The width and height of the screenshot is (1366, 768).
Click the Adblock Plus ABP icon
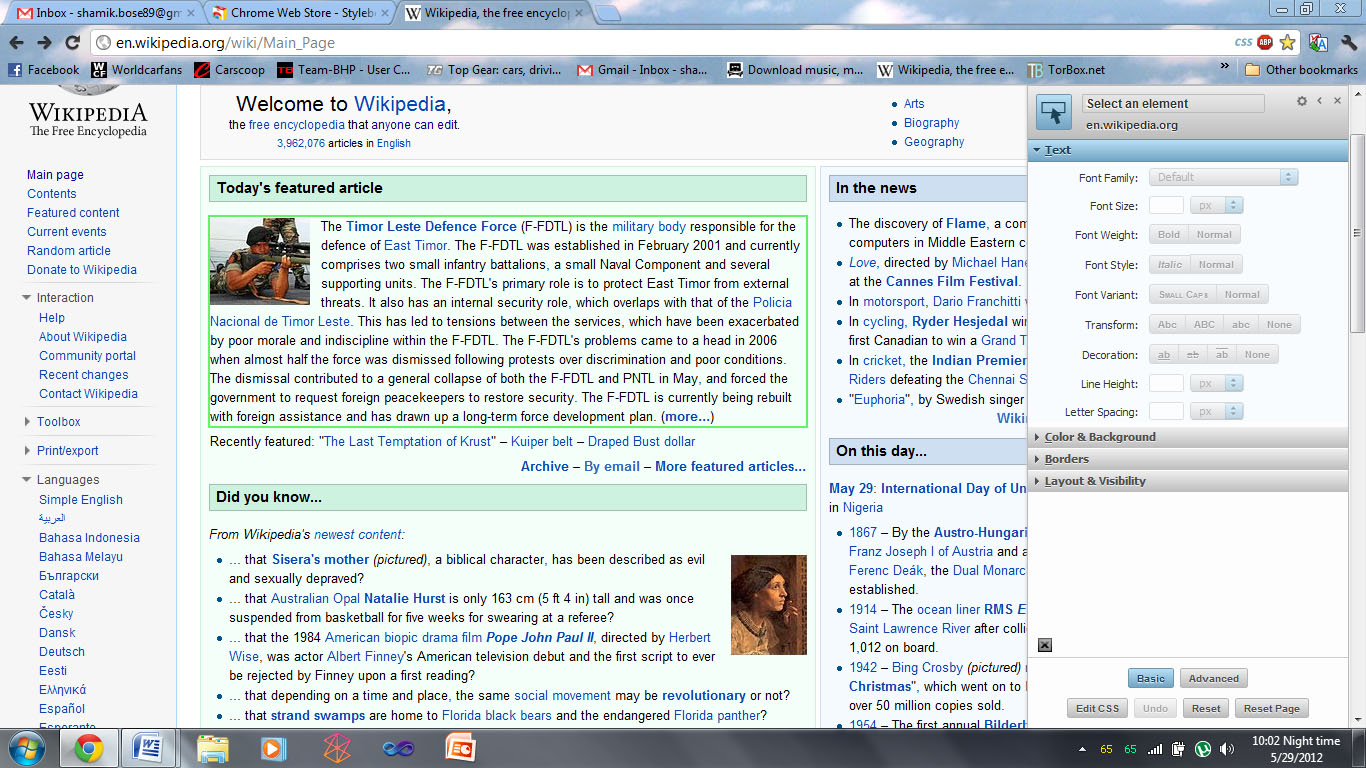[x=1265, y=42]
